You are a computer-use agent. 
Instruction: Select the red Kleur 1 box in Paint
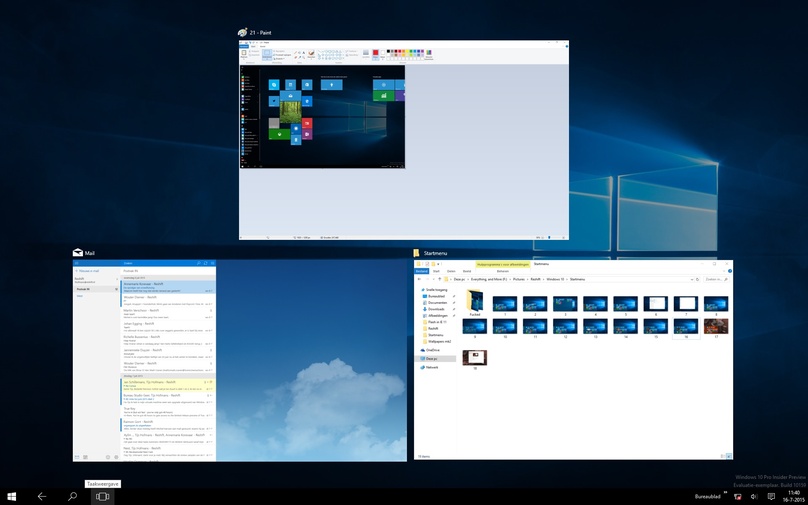point(376,54)
